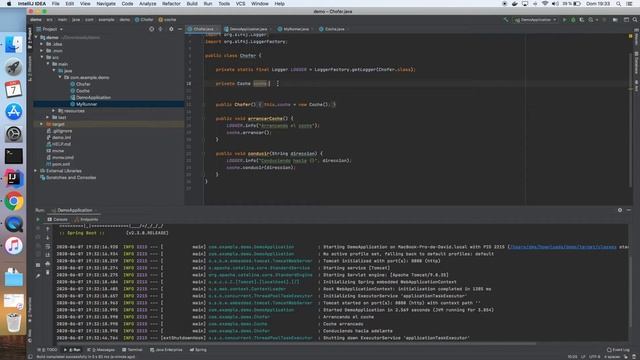
Task: Open Terminal app in the Dock
Action: [13, 156]
